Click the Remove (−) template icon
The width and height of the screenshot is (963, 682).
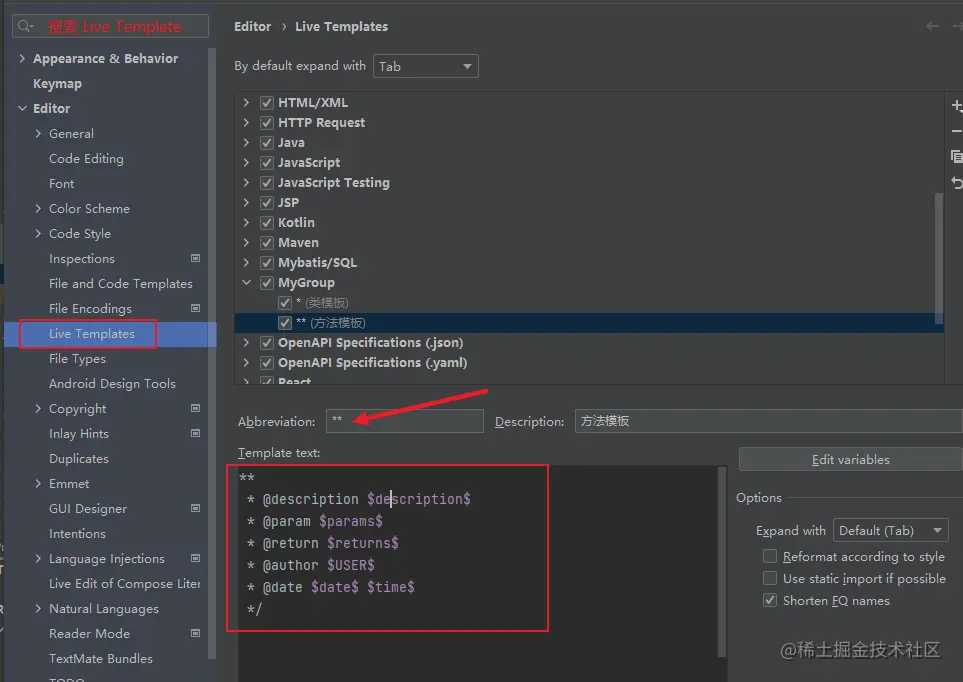coord(957,131)
